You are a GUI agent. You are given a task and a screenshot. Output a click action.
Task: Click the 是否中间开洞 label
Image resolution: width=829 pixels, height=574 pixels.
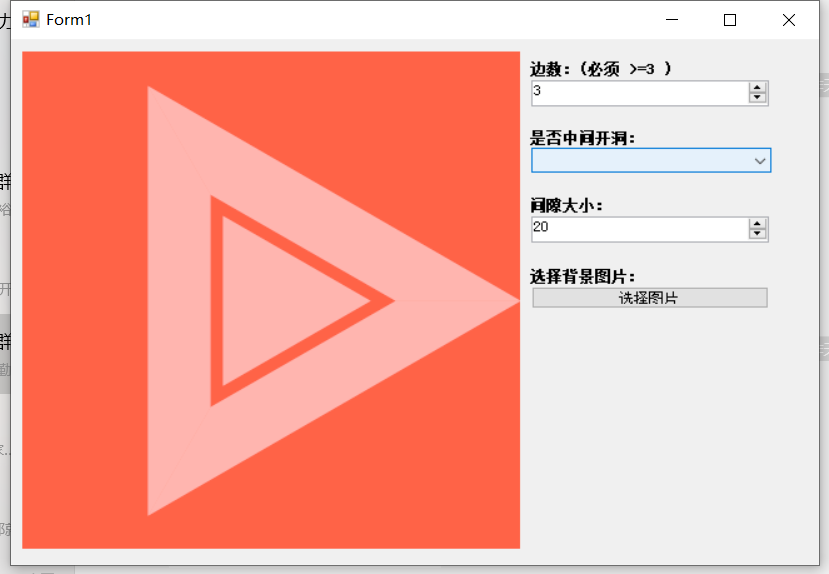pyautogui.click(x=582, y=138)
